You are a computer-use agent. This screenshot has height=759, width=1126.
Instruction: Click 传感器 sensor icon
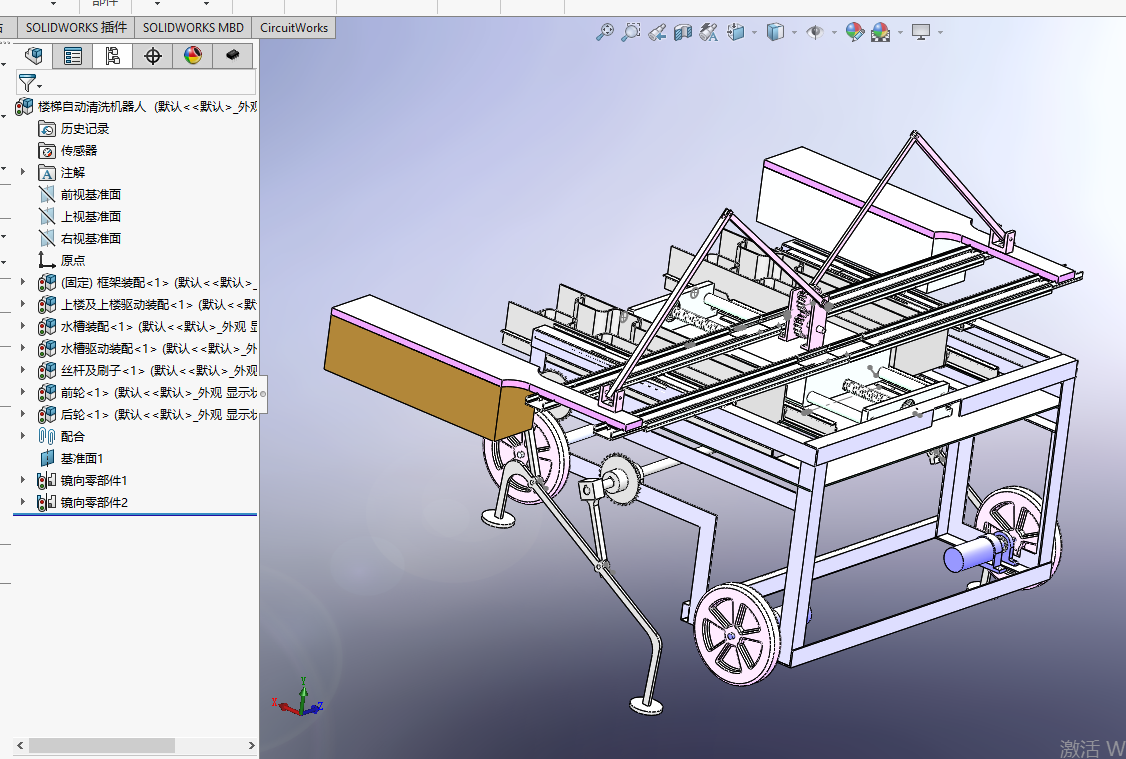(47, 151)
